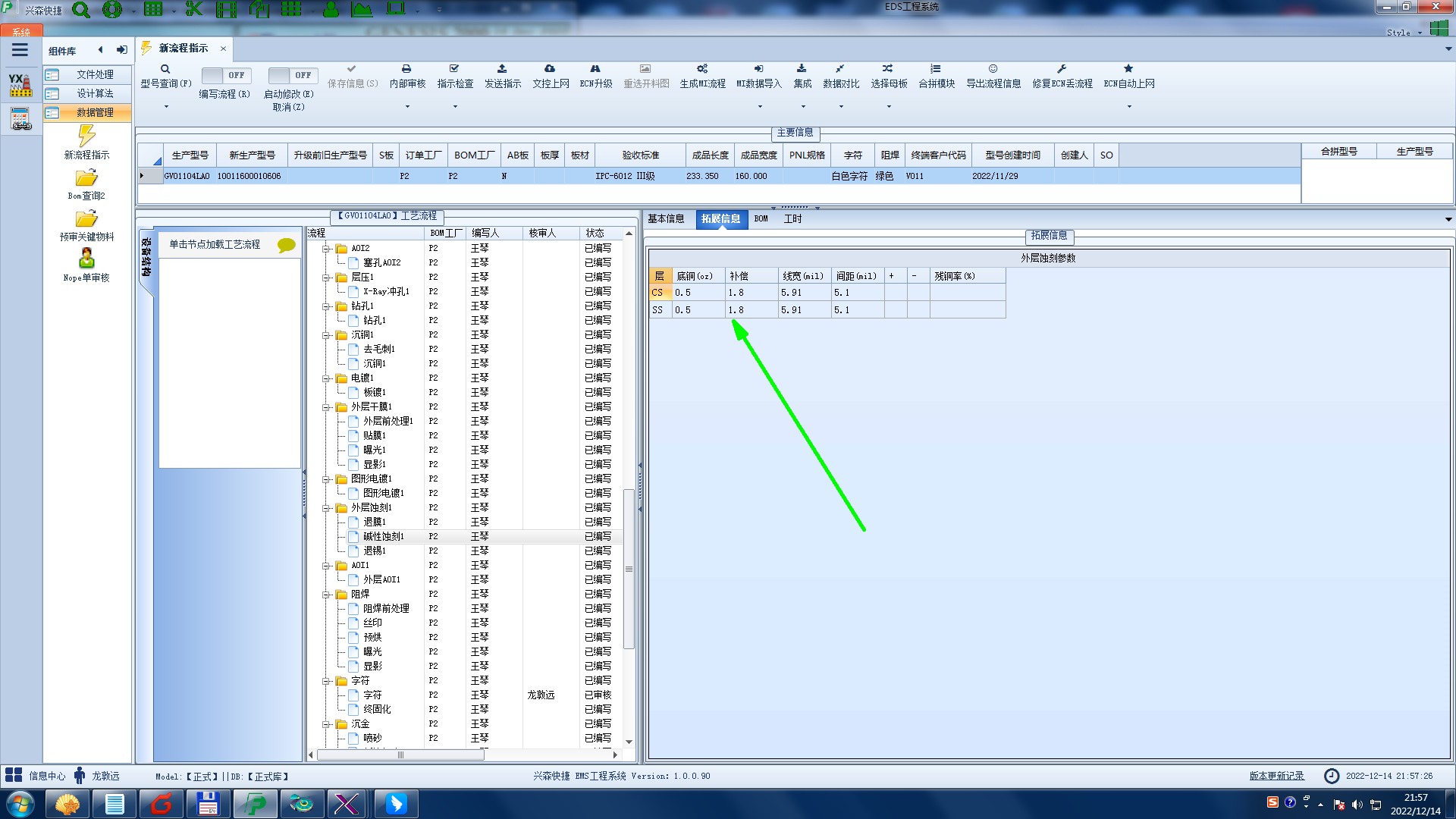The height and width of the screenshot is (819, 1456).
Task: Open the Bom查询2 folder icon
Action: tap(86, 178)
